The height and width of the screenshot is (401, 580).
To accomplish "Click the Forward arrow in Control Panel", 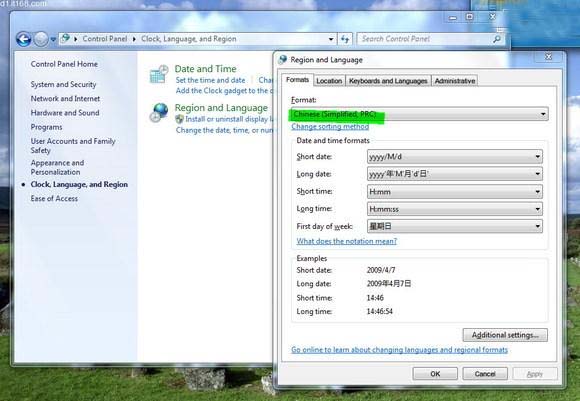I will pos(41,39).
